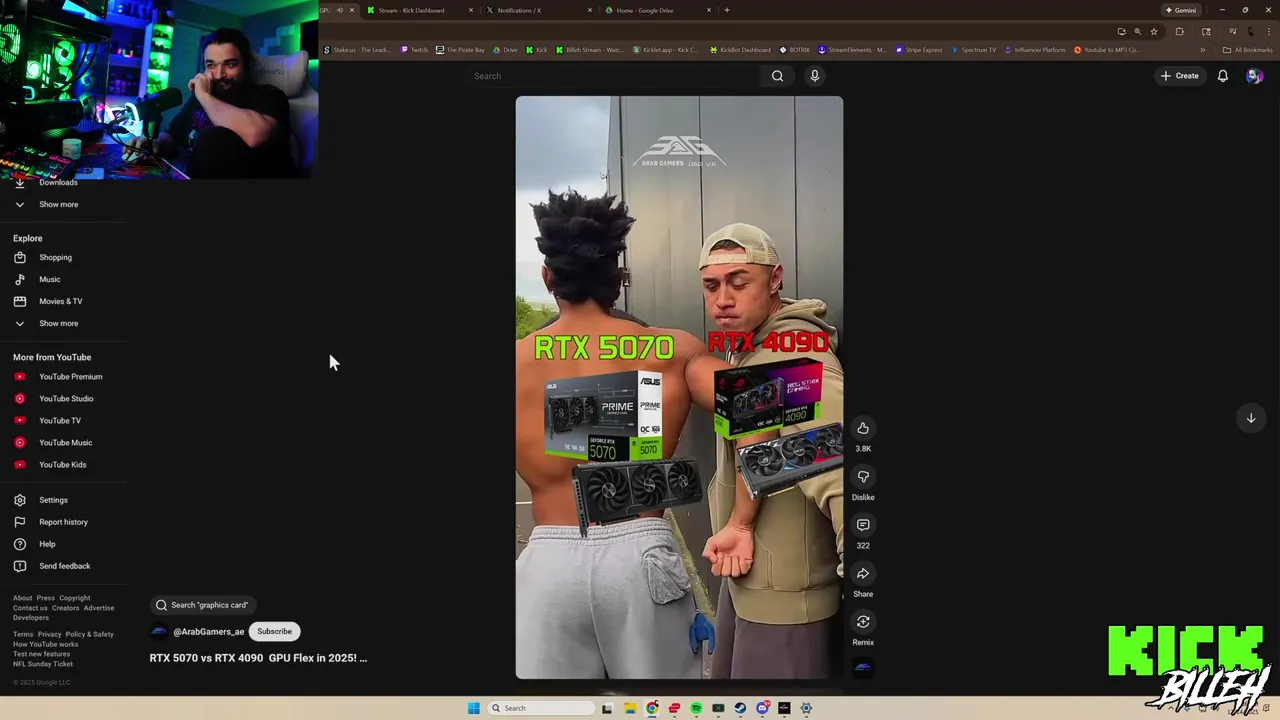Remix this short
Viewport: 1280px width, 720px height.
(863, 622)
